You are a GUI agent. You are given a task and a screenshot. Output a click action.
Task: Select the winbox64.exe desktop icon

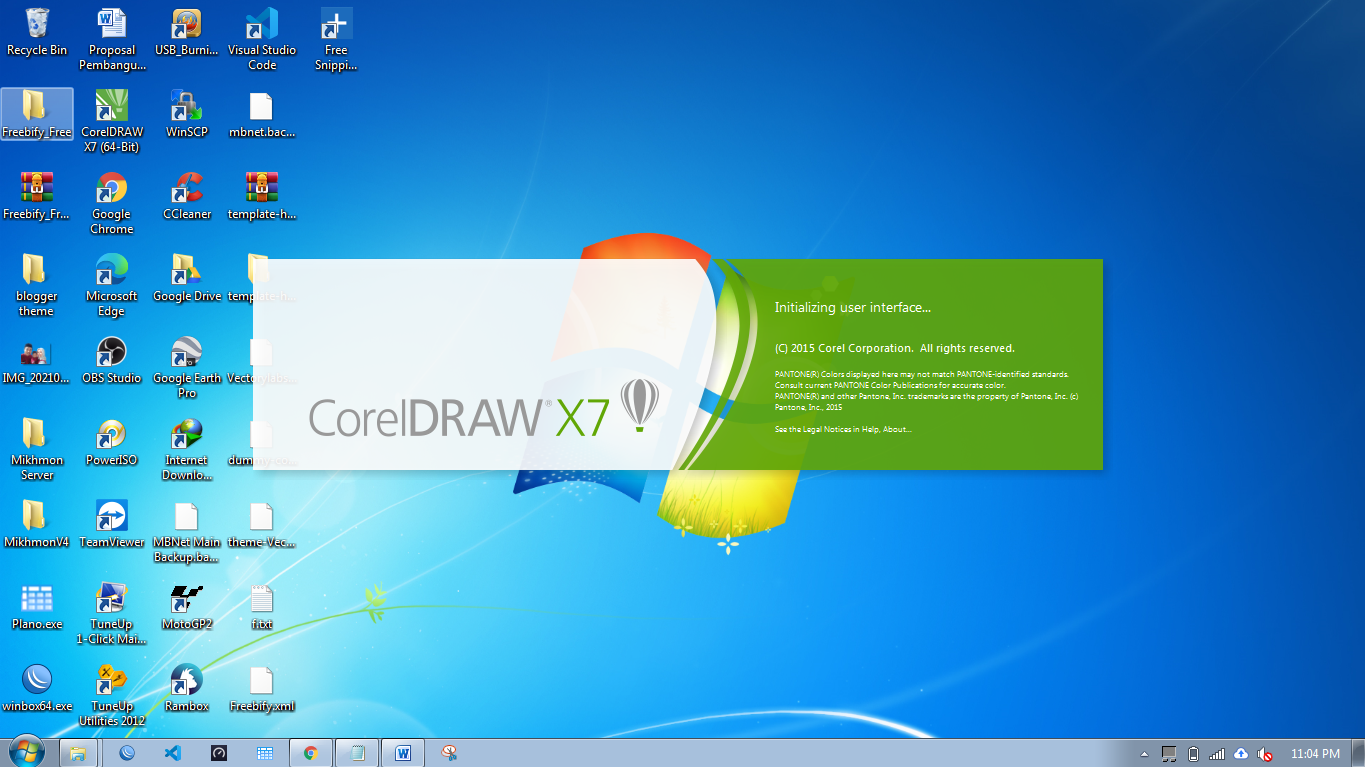37,688
